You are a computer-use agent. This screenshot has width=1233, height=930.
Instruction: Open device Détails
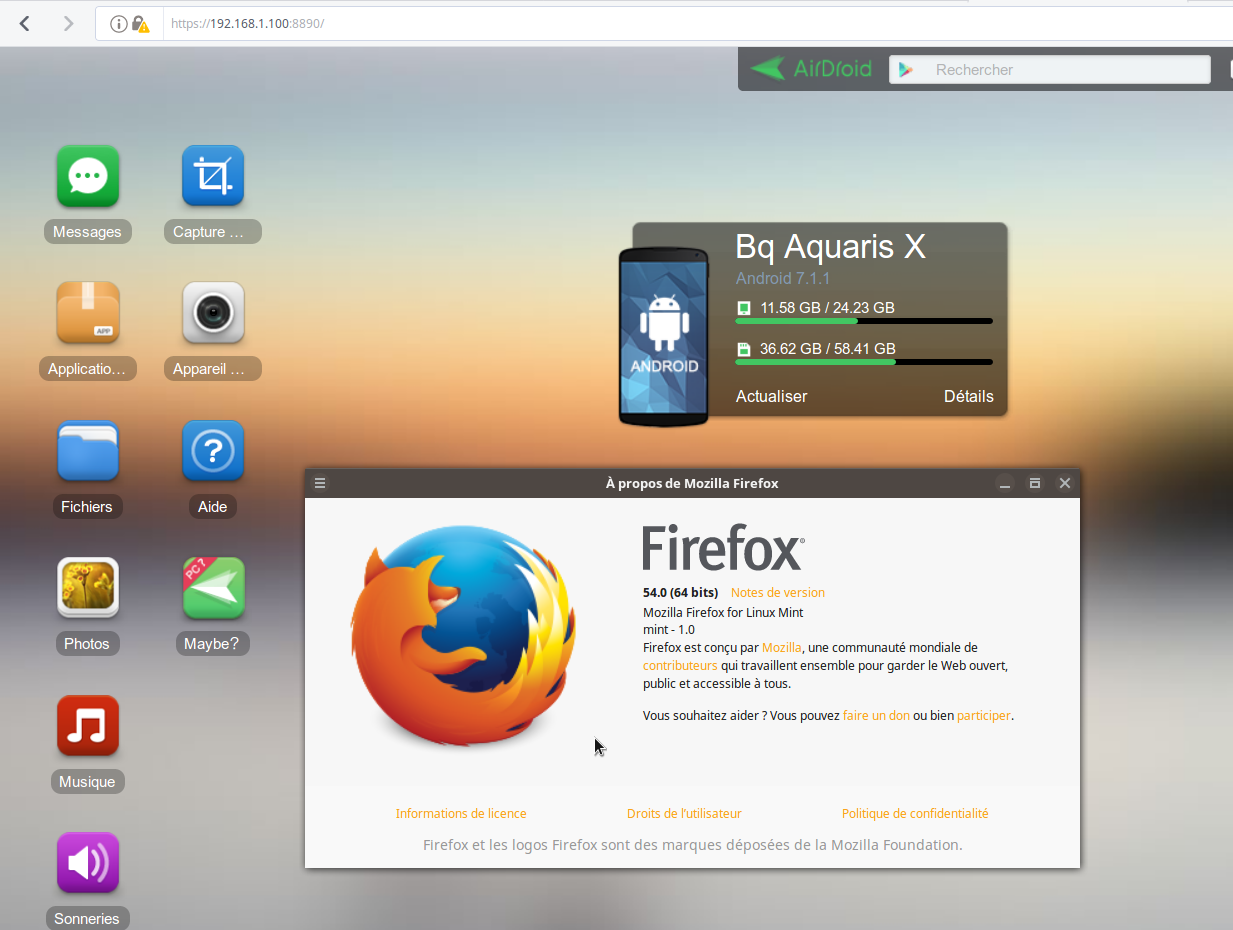[969, 397]
